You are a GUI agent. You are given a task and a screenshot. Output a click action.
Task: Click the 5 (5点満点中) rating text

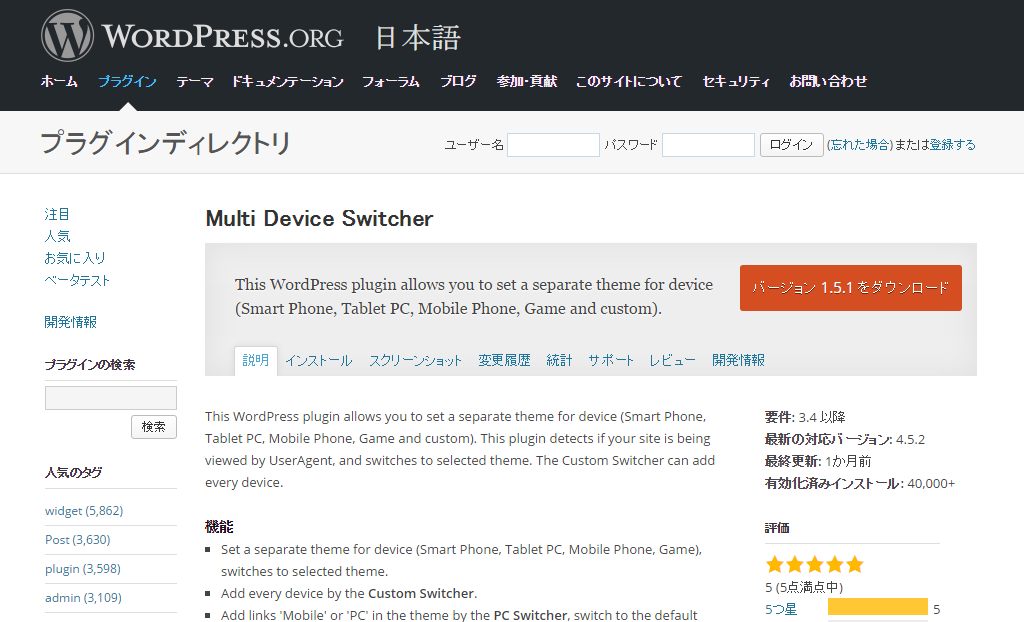click(x=804, y=587)
